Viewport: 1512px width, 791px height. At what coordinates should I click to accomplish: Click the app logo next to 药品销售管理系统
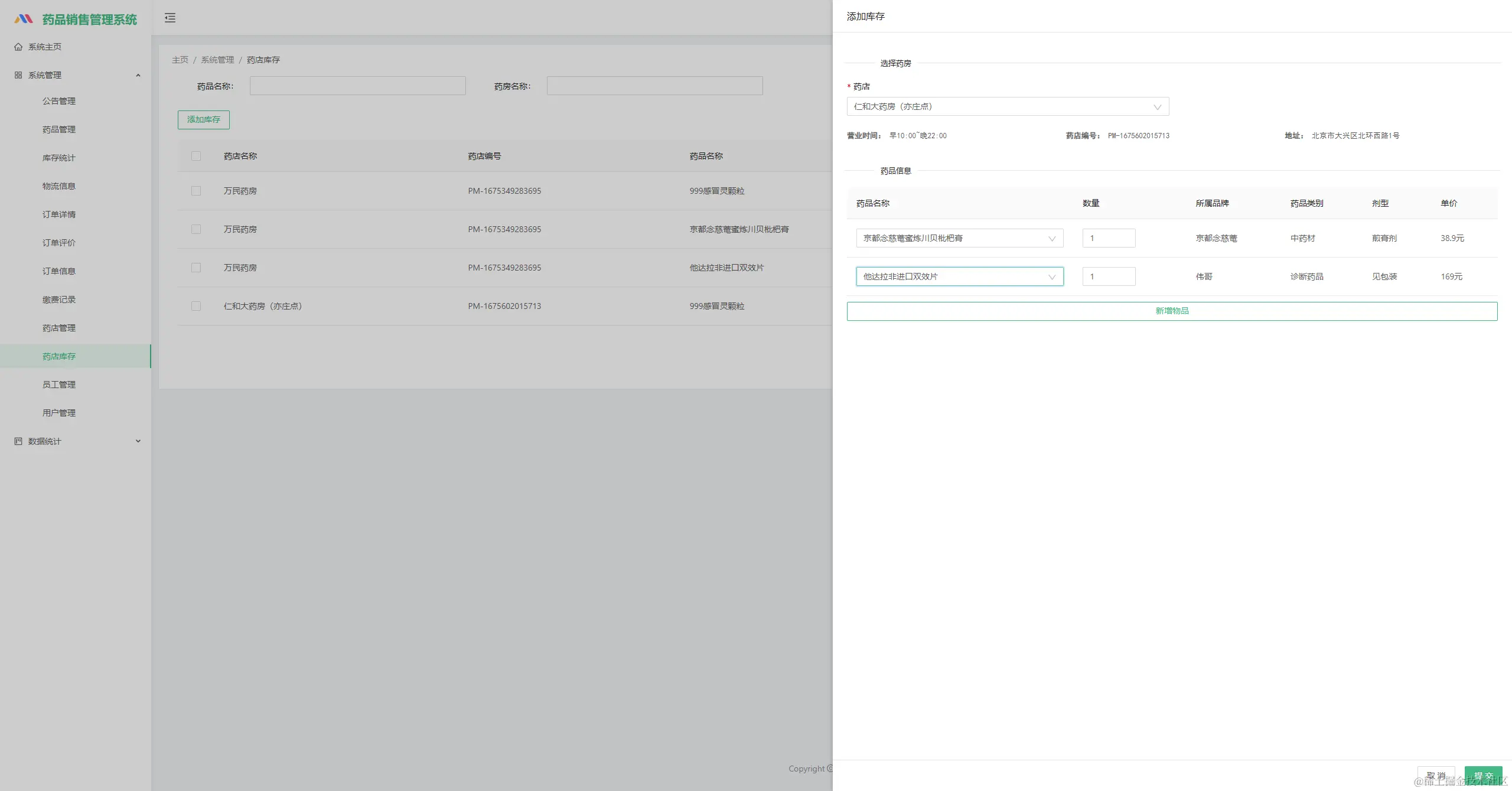[24, 19]
